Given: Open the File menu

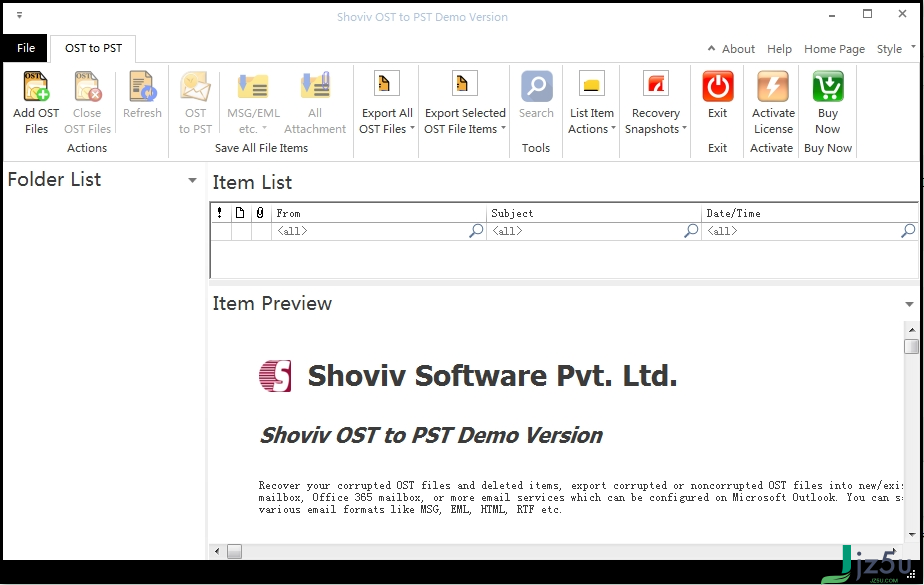Looking at the screenshot, I should [25, 48].
